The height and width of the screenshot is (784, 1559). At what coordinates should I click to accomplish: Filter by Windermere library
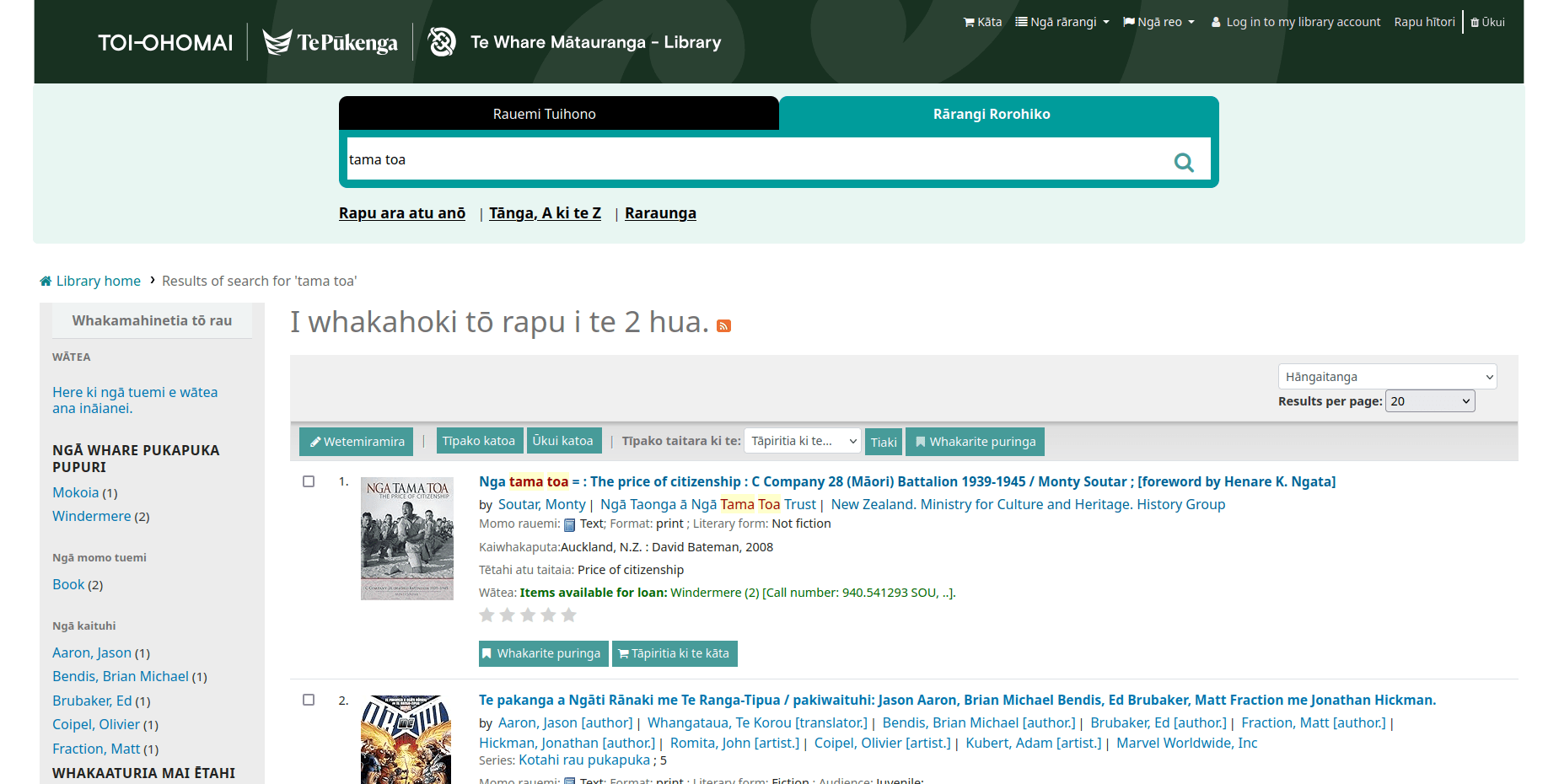click(92, 516)
